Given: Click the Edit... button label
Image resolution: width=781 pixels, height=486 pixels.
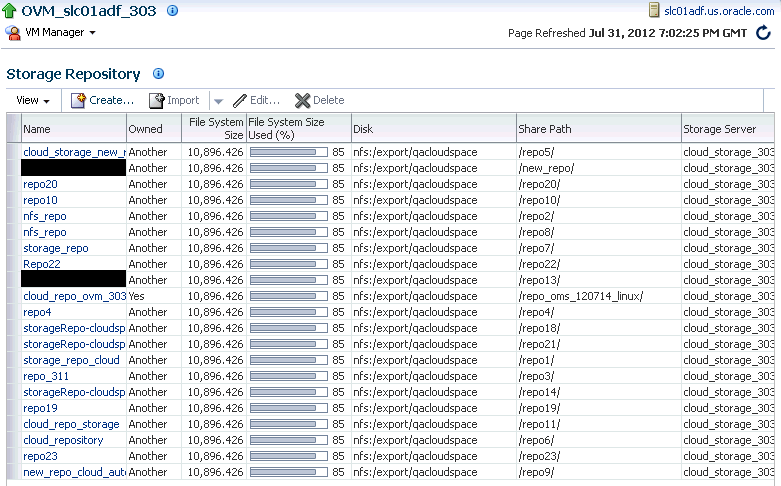Looking at the screenshot, I should (264, 100).
